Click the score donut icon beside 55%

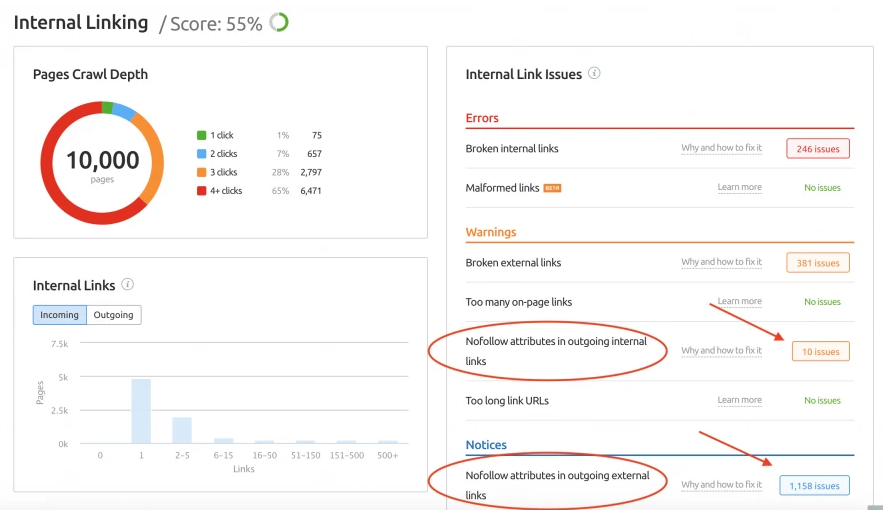point(279,22)
